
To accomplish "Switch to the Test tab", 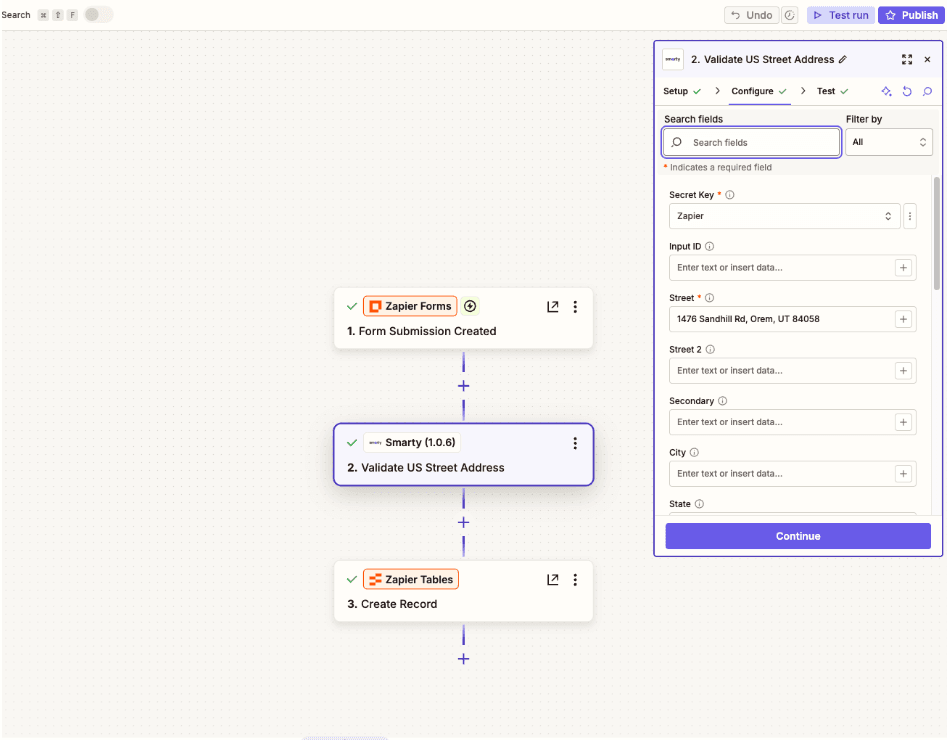I will pos(832,91).
